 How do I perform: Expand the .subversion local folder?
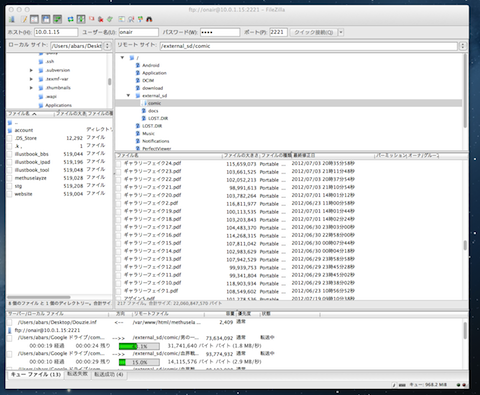(31, 70)
